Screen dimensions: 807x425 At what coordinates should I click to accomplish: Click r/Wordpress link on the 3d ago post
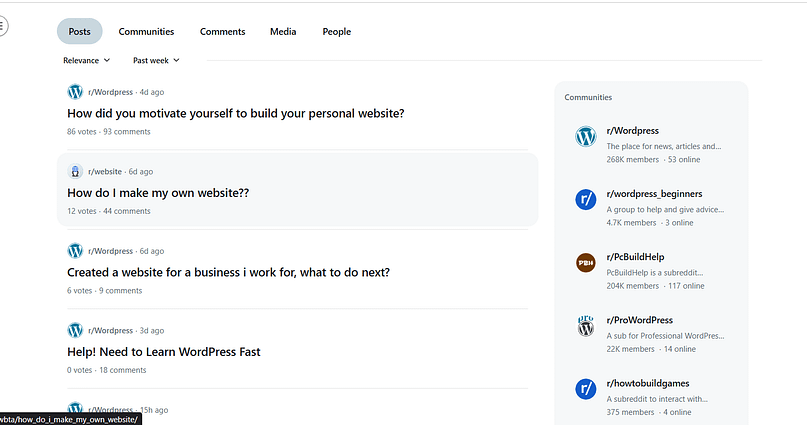[x=110, y=330]
